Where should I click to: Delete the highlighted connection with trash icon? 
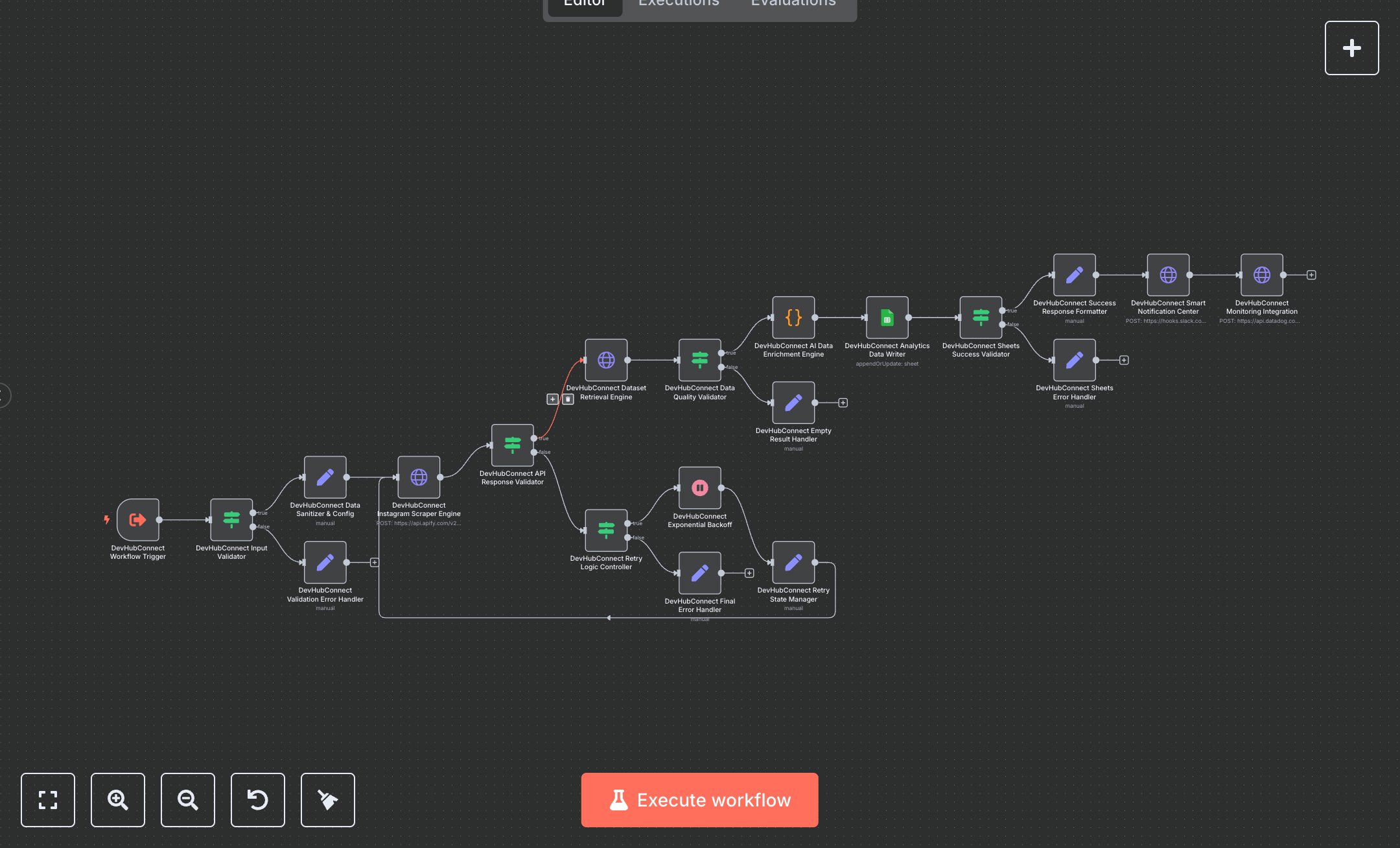(x=568, y=399)
